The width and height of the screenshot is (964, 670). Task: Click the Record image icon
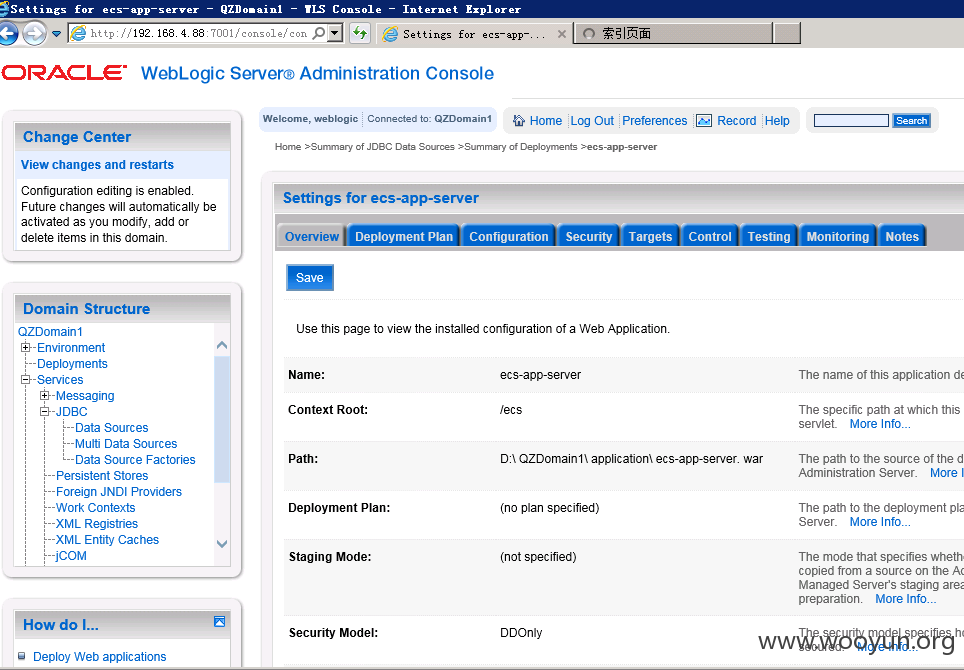point(704,120)
